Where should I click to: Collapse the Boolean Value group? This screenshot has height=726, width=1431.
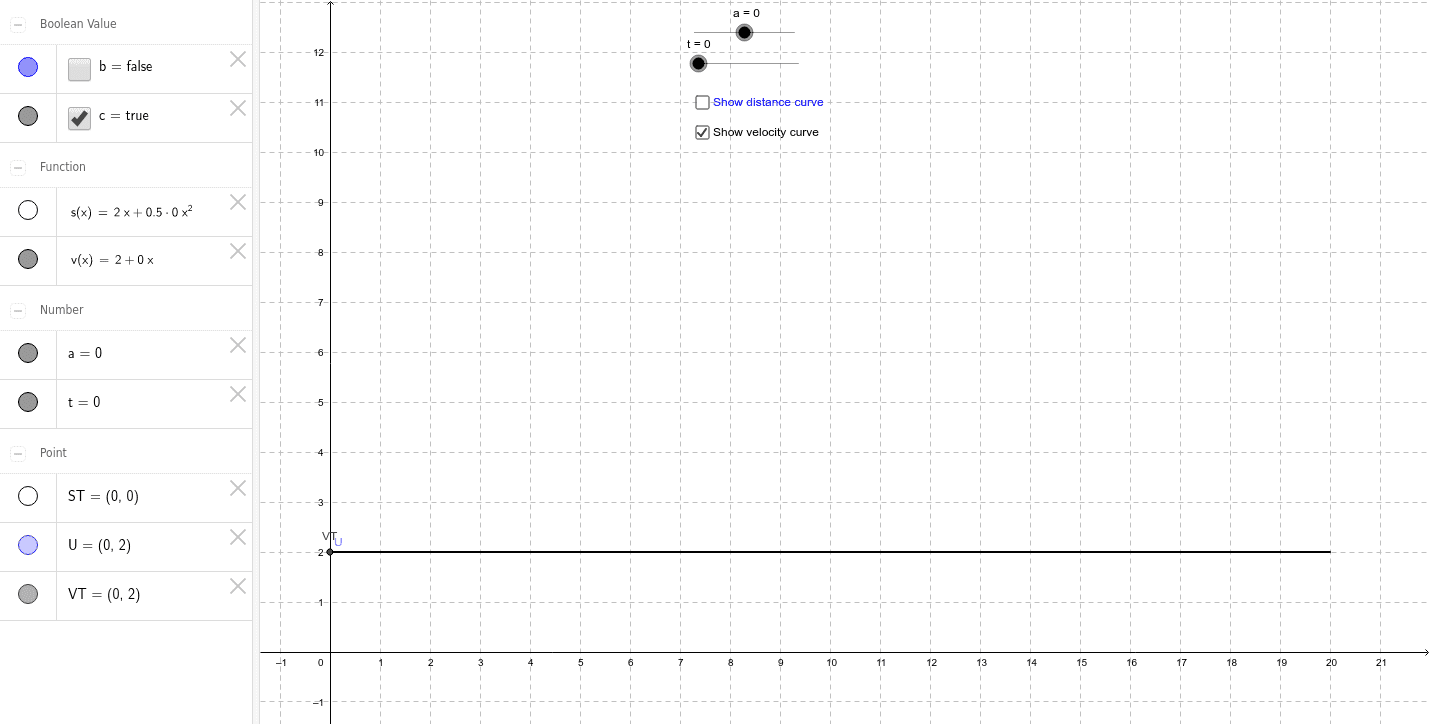(x=18, y=24)
